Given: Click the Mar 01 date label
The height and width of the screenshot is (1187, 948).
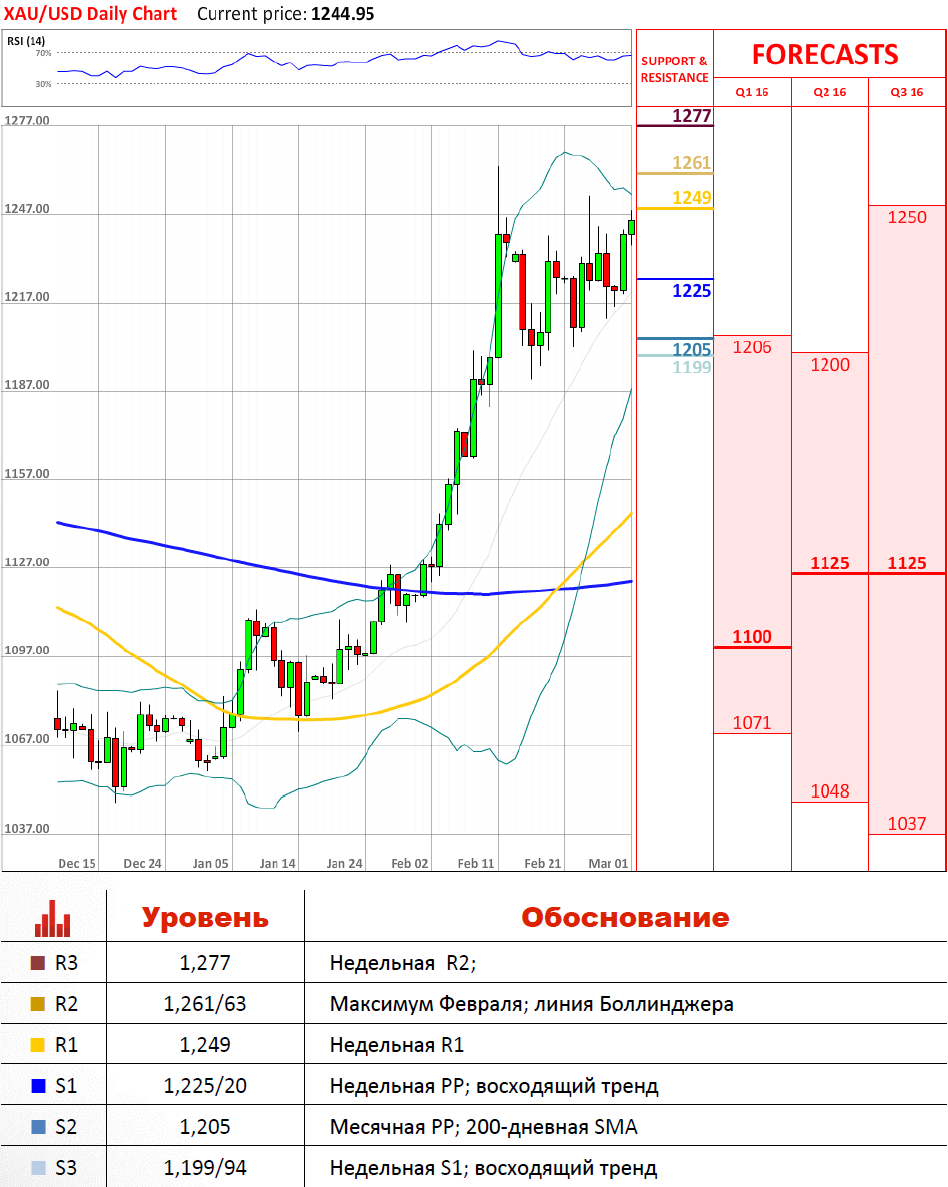Looking at the screenshot, I should point(609,864).
